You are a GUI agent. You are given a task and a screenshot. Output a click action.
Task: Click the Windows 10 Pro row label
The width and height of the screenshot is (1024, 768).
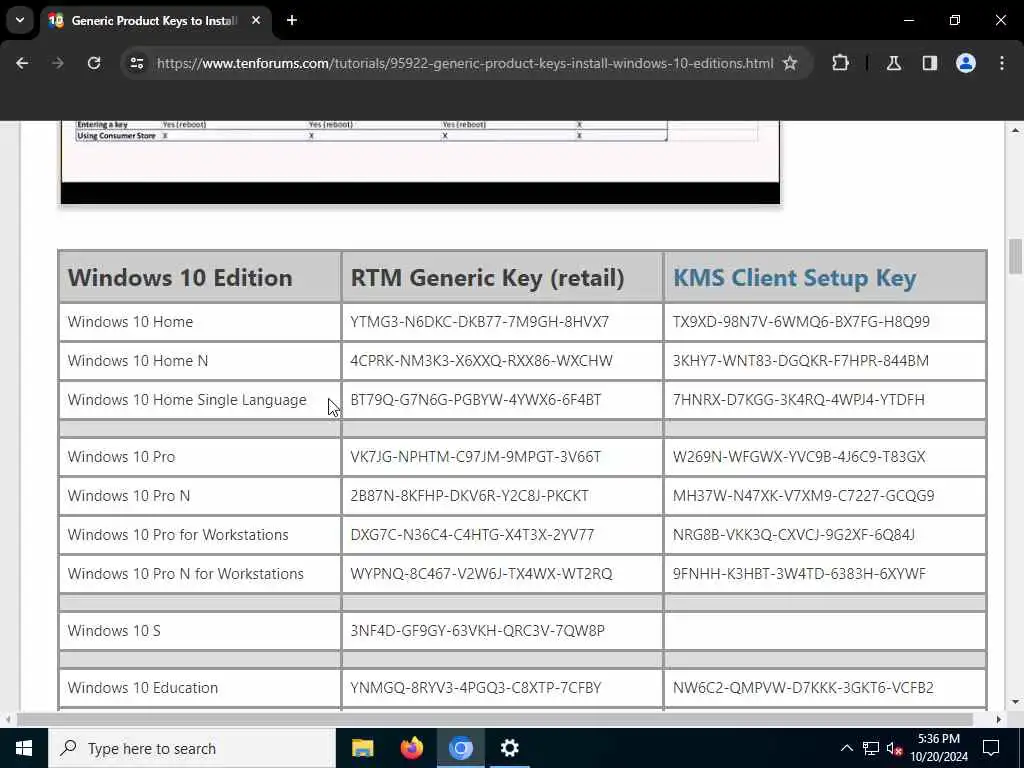(121, 456)
